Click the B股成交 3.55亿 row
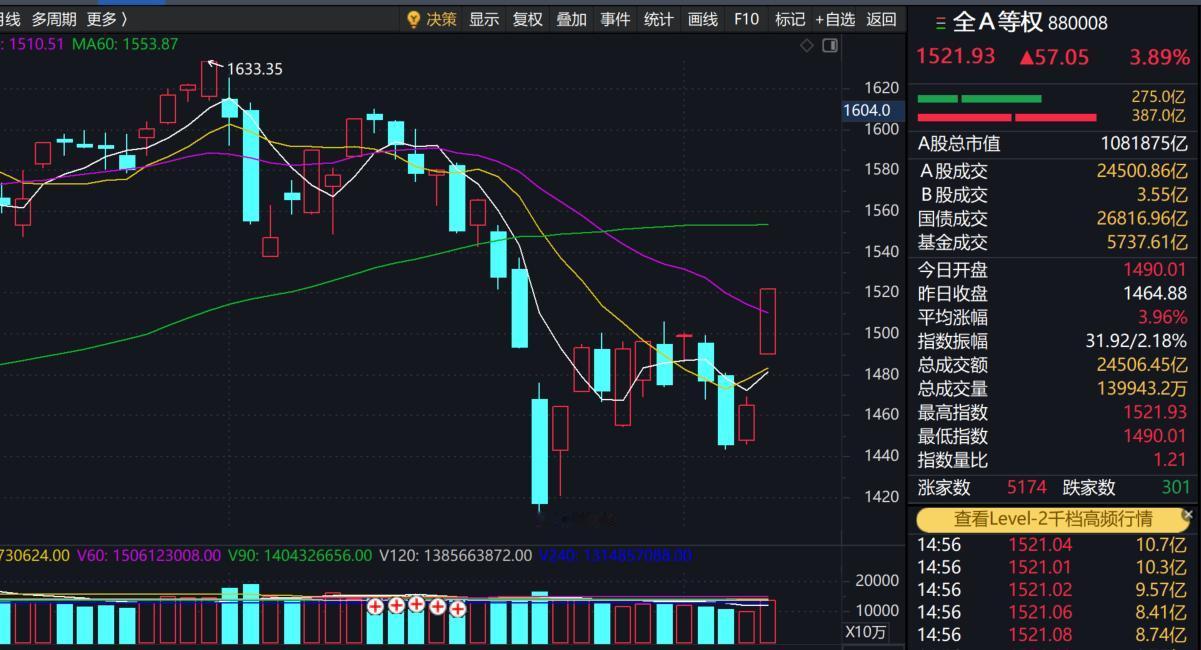Viewport: 1201px width, 650px height. click(x=1052, y=195)
